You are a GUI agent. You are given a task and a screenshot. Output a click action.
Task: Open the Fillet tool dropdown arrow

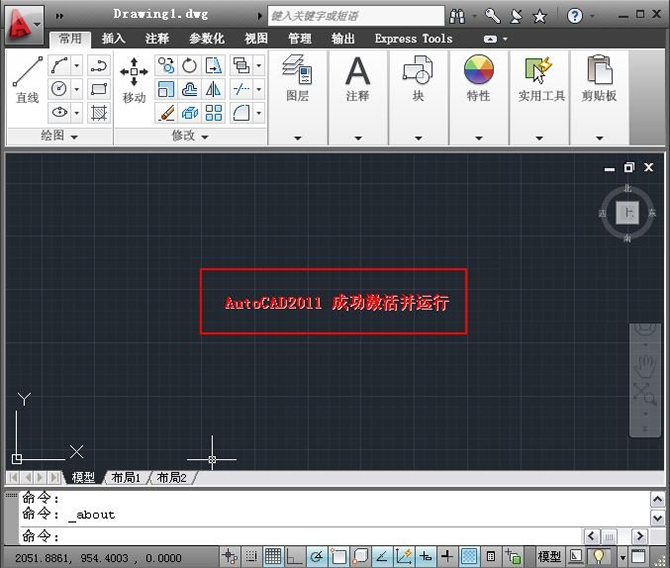coord(259,112)
